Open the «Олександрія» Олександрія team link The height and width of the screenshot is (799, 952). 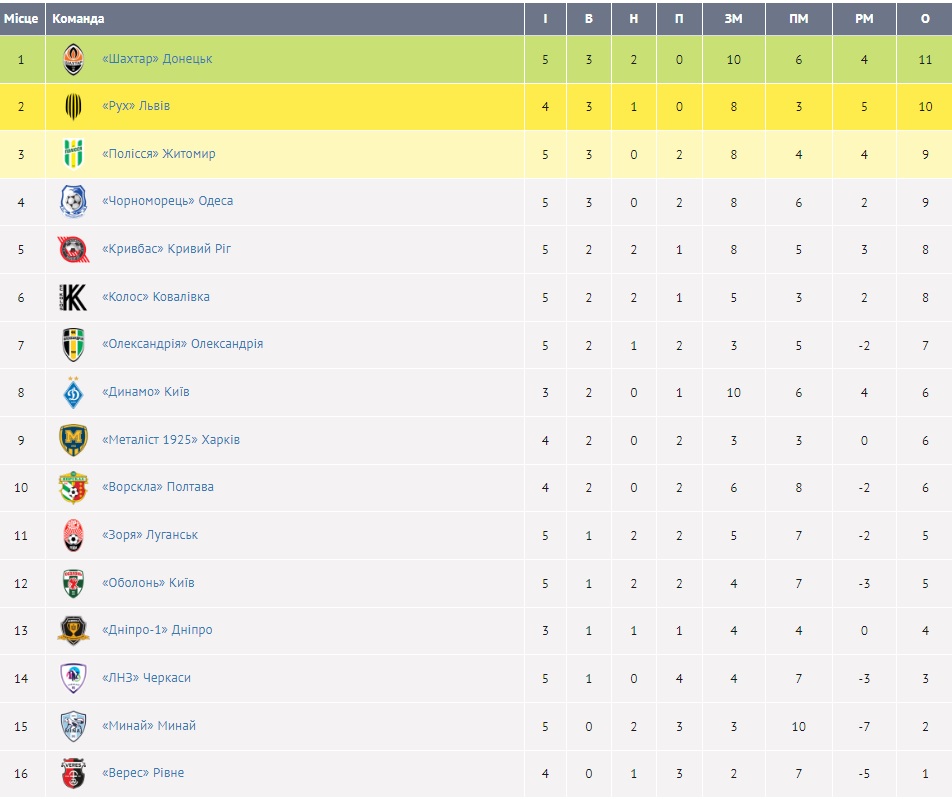(x=182, y=344)
